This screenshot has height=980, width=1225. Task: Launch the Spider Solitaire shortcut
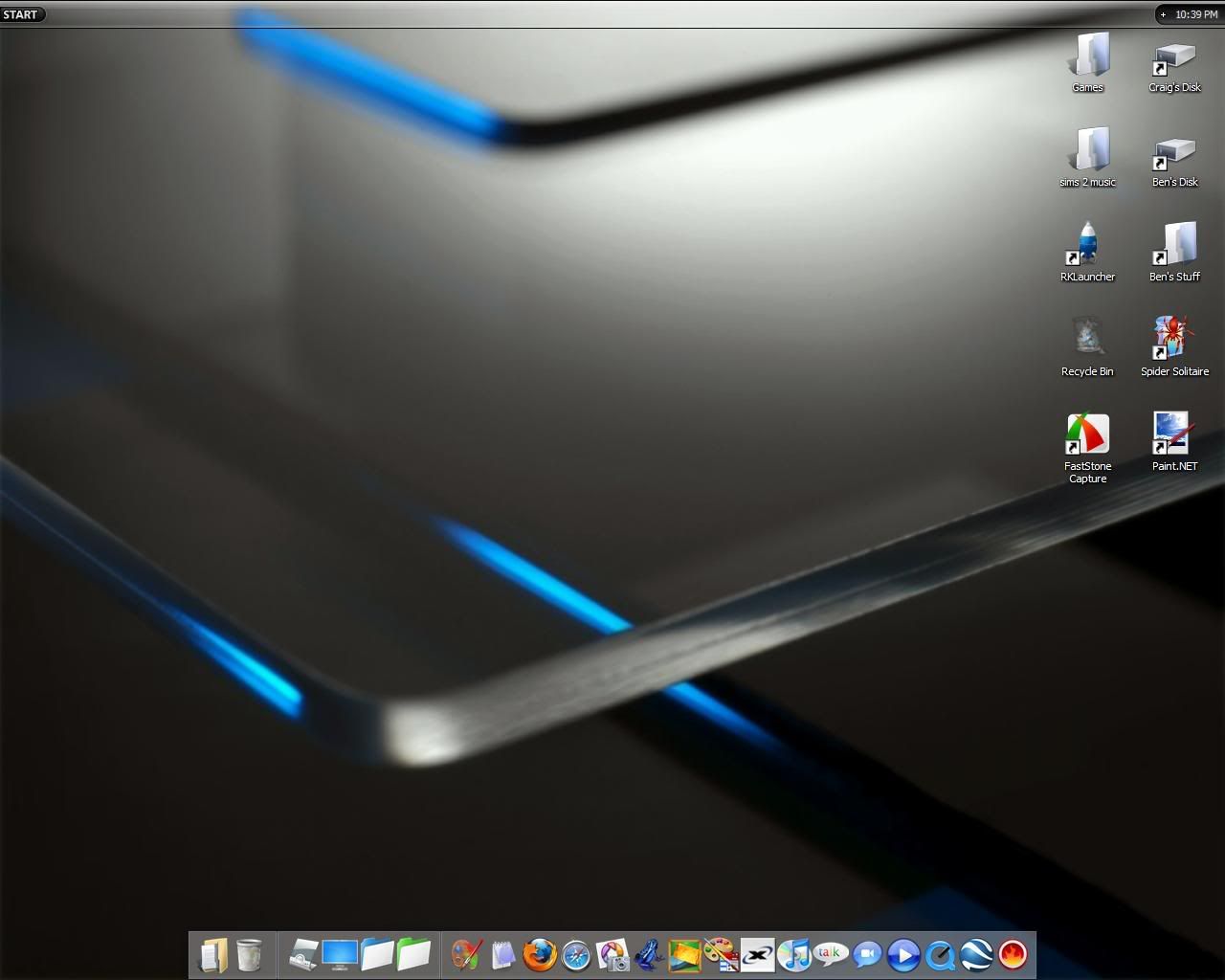(x=1174, y=346)
